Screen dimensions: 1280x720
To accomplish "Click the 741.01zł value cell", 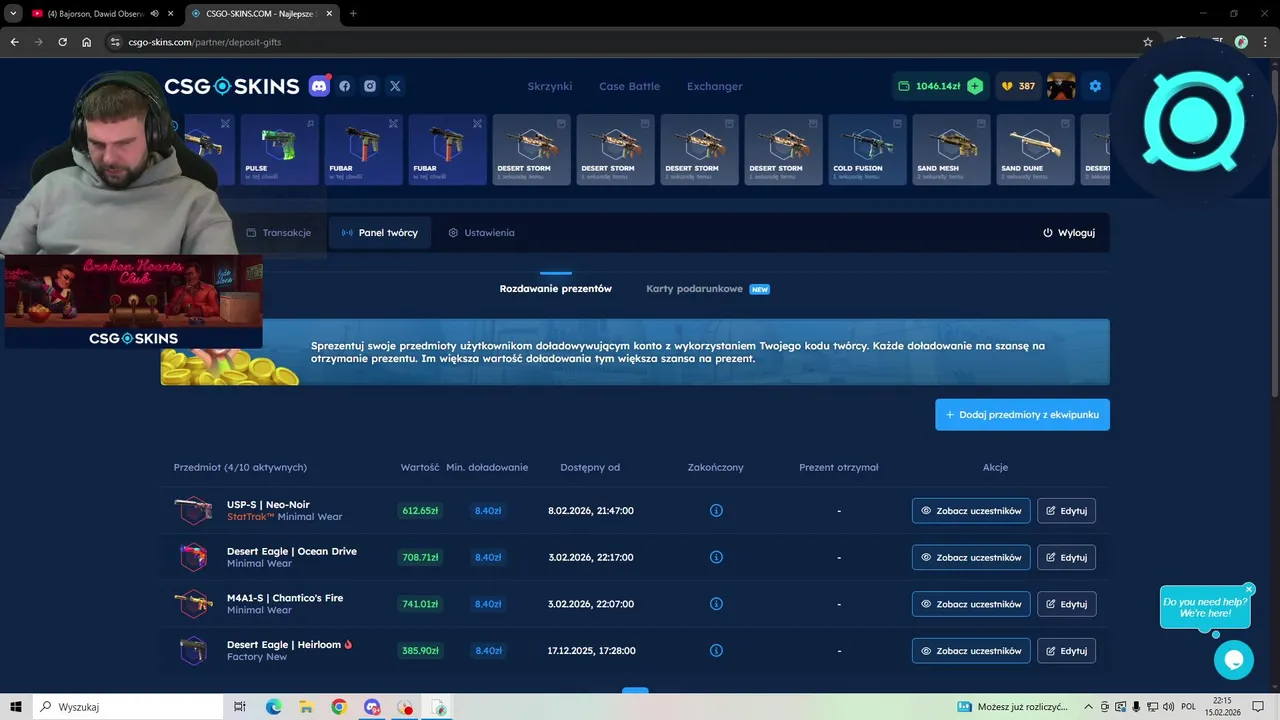I will click(420, 604).
